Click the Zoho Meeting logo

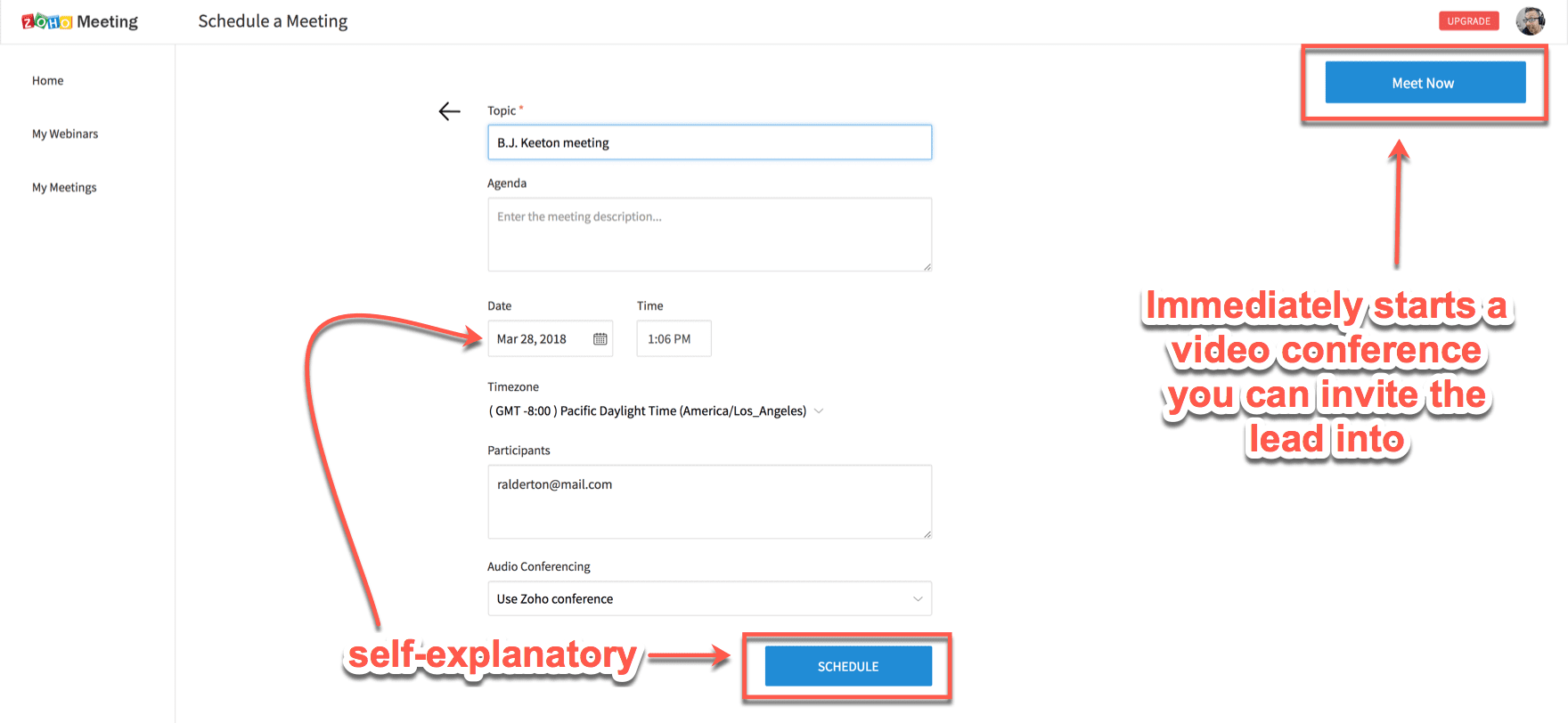[x=79, y=21]
